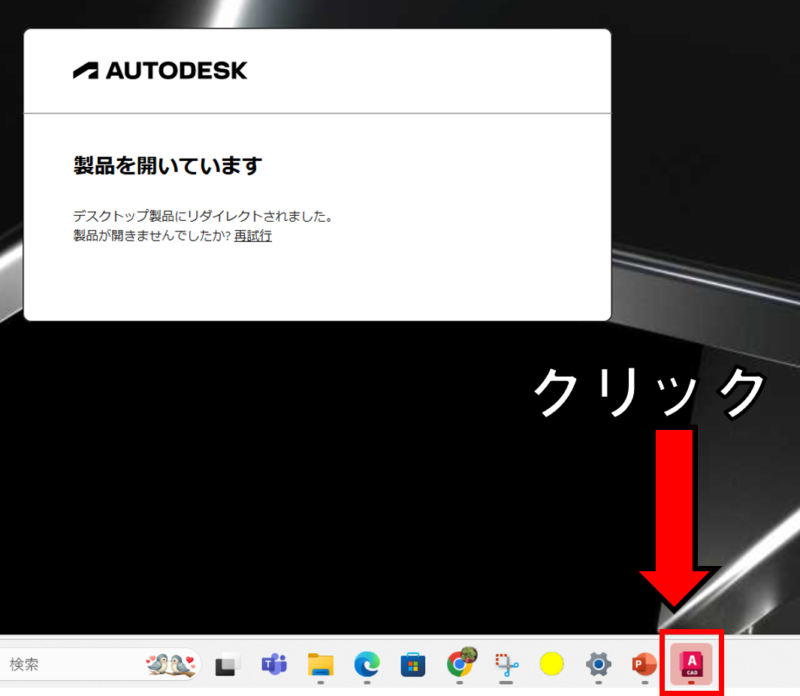Viewport: 800px width, 696px height.
Task: Launch Snipping Tool from the taskbar
Action: tap(506, 664)
